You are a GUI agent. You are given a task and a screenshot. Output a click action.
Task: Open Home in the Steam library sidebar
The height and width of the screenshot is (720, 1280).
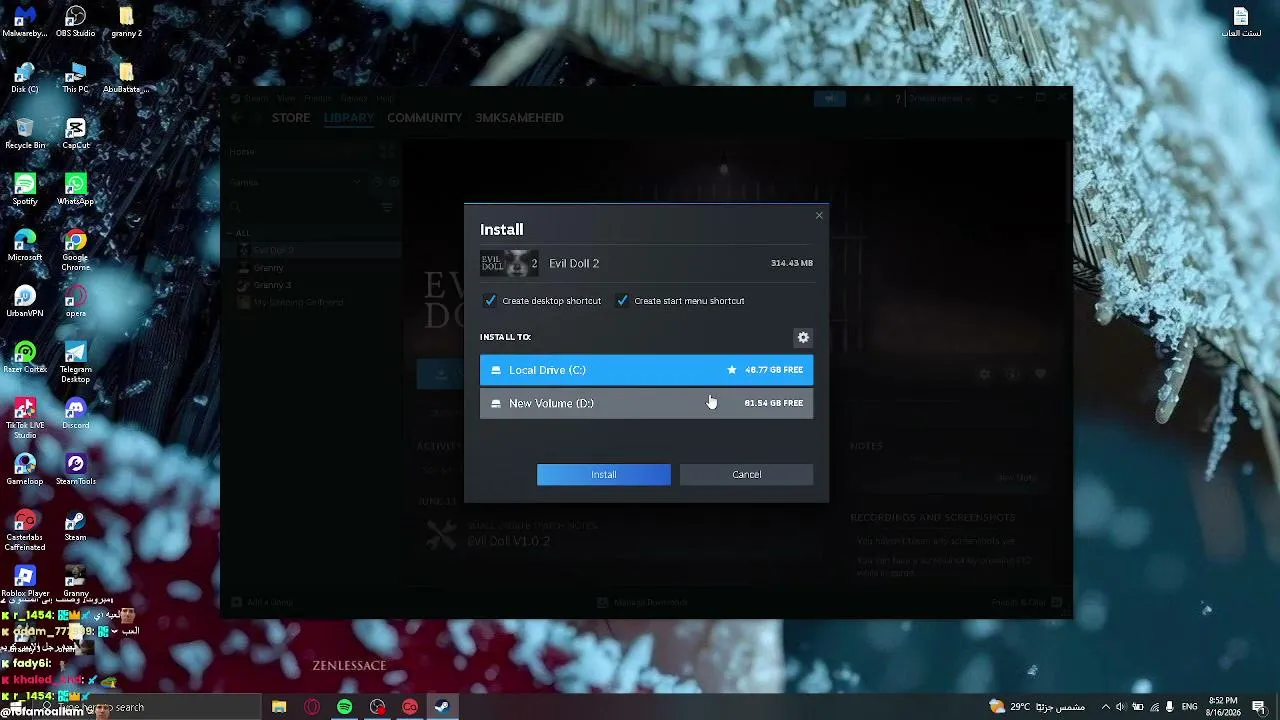(x=242, y=152)
